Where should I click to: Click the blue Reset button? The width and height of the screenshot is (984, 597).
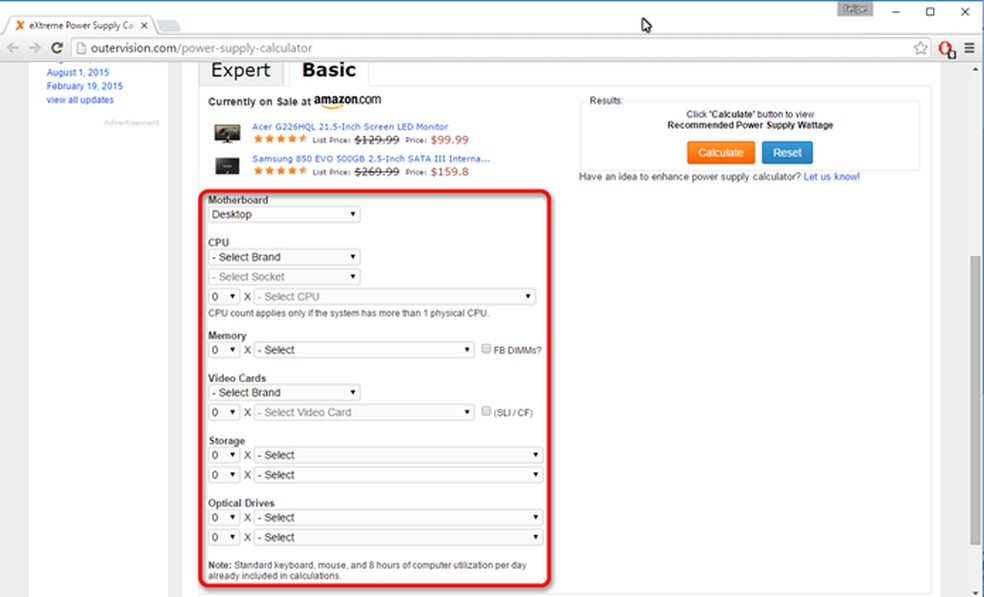tap(787, 153)
